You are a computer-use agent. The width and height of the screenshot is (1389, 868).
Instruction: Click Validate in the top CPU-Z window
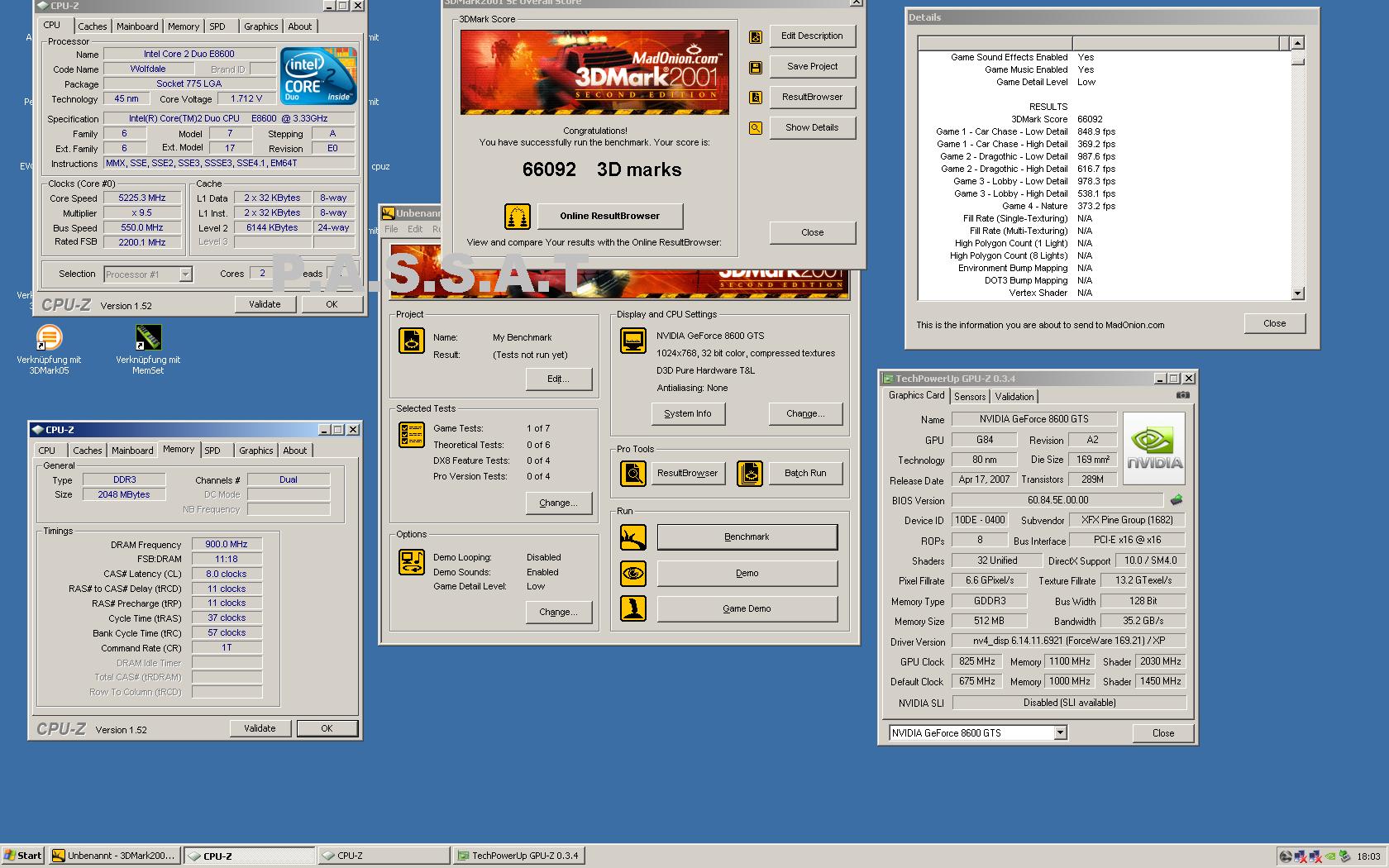pos(265,304)
